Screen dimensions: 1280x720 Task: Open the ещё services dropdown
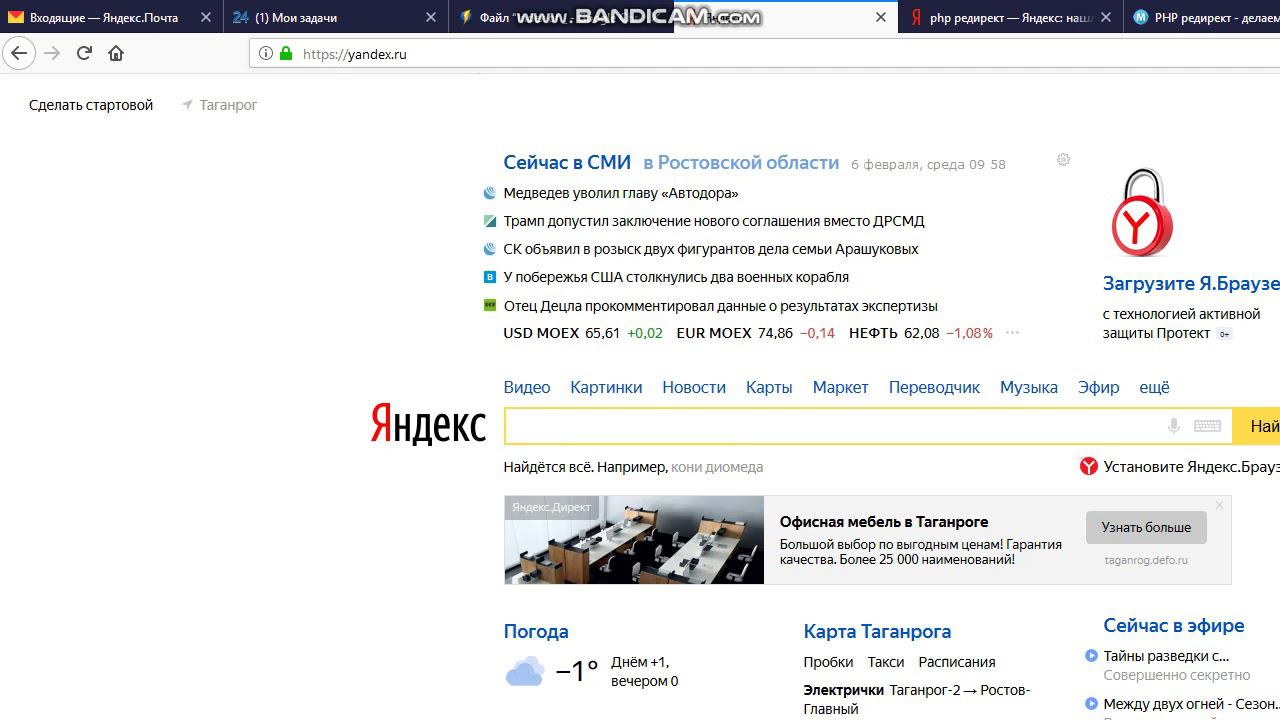point(1154,387)
